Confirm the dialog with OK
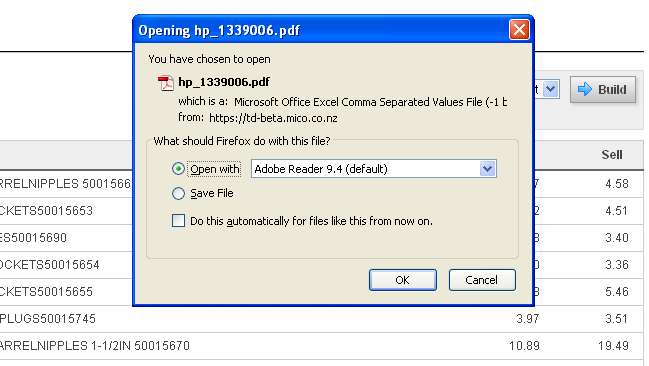 coord(403,280)
